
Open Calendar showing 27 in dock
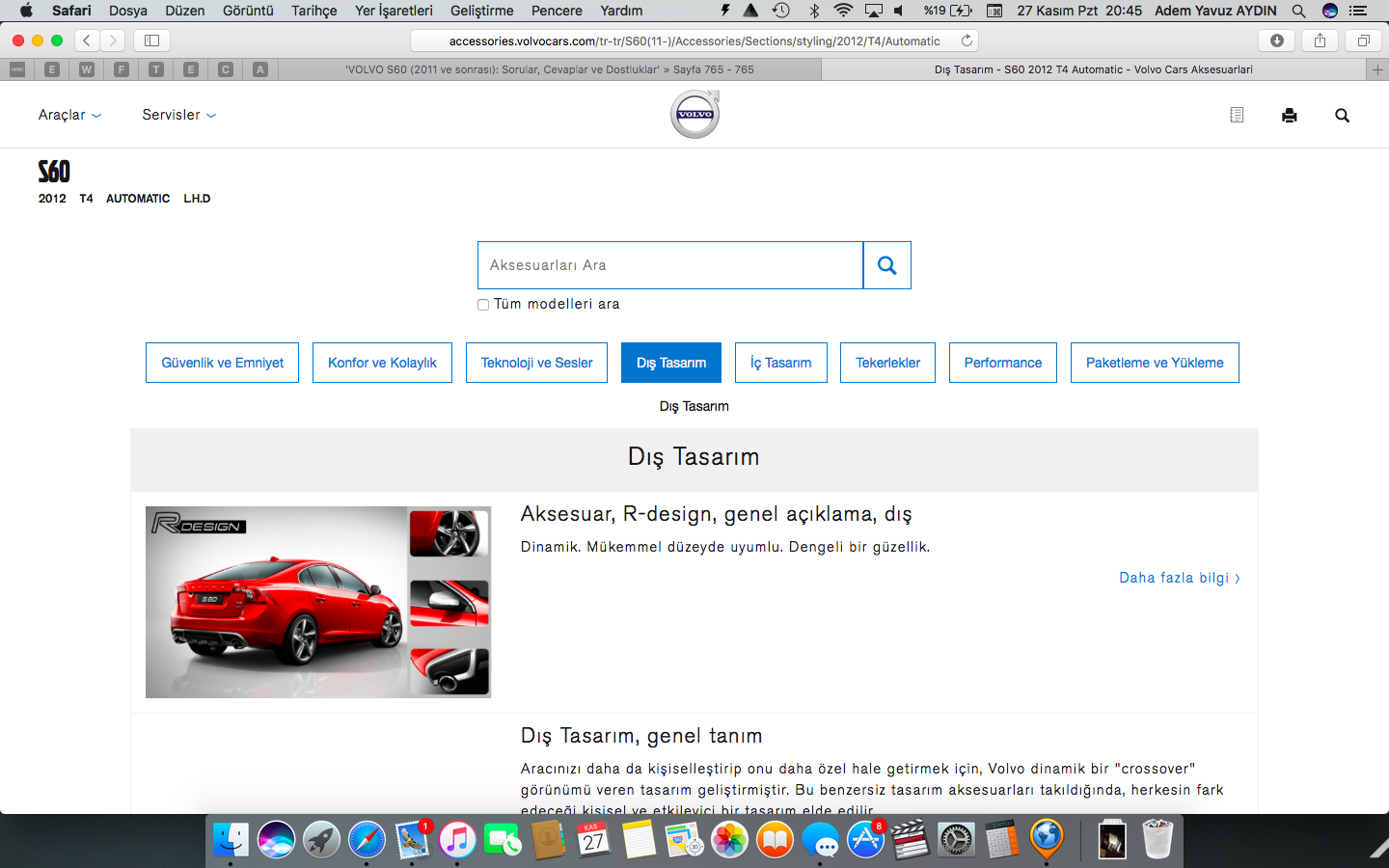click(x=593, y=840)
